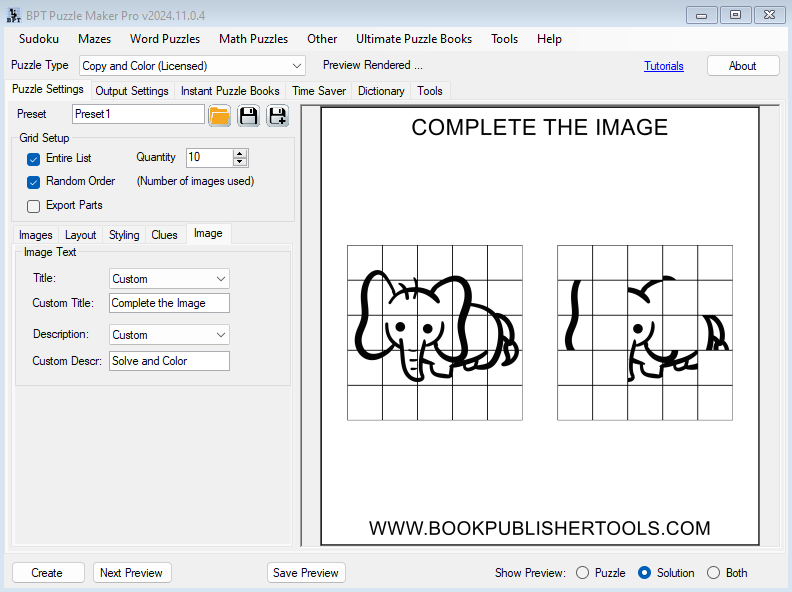Click the BPT app icon in title bar
This screenshot has height=592, width=792.
click(13, 14)
